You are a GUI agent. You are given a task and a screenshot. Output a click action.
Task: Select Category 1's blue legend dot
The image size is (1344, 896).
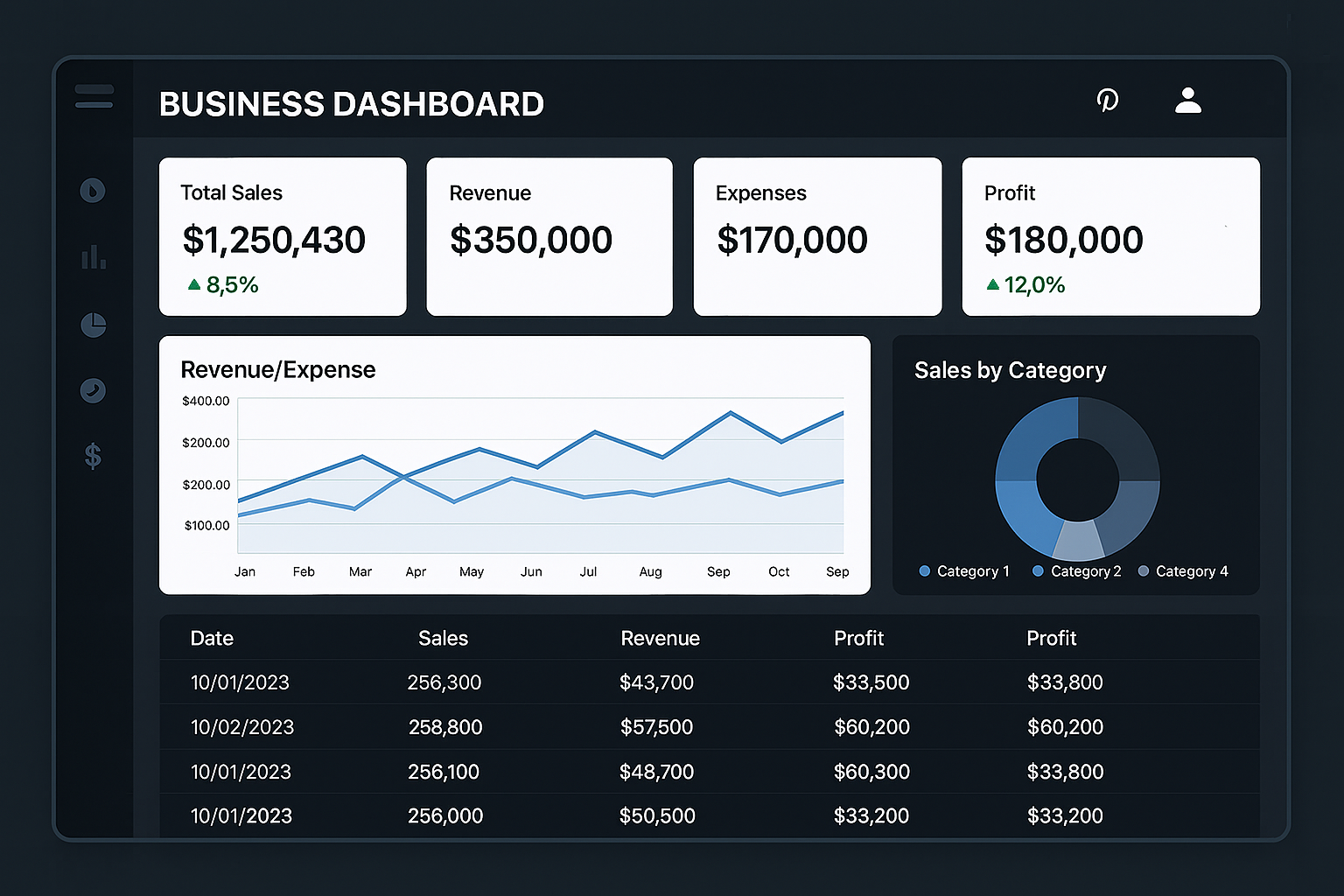pyautogui.click(x=924, y=570)
